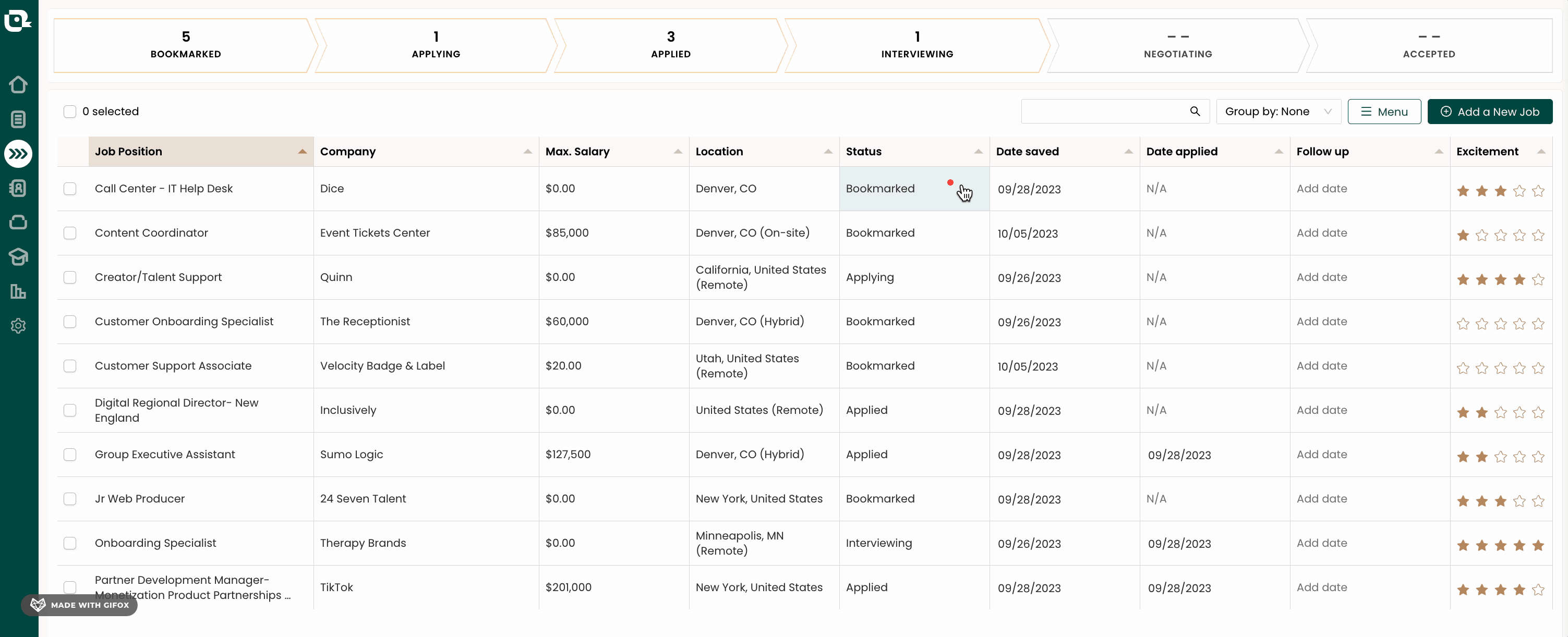Click Add date for Sumo Logic follow up
The width and height of the screenshot is (1568, 637).
(1321, 455)
